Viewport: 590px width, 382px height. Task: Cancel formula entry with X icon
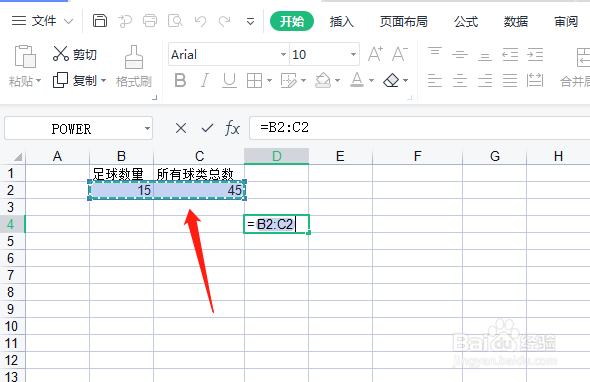(x=181, y=128)
